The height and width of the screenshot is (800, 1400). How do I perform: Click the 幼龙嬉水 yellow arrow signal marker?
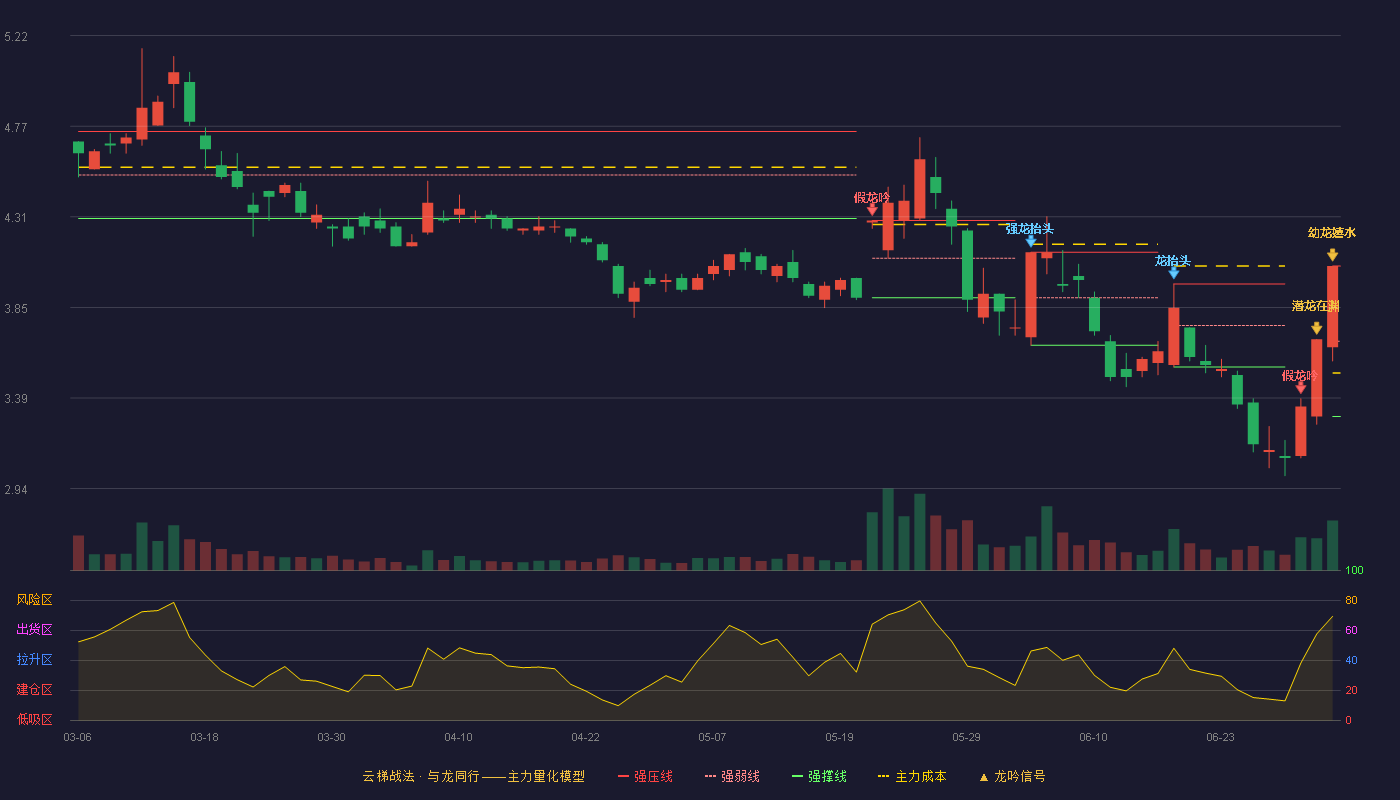click(1332, 255)
